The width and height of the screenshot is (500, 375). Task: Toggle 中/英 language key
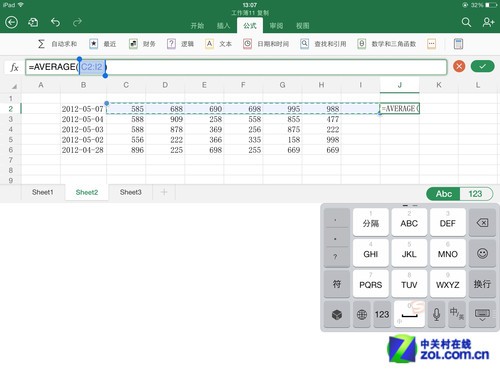[457, 314]
